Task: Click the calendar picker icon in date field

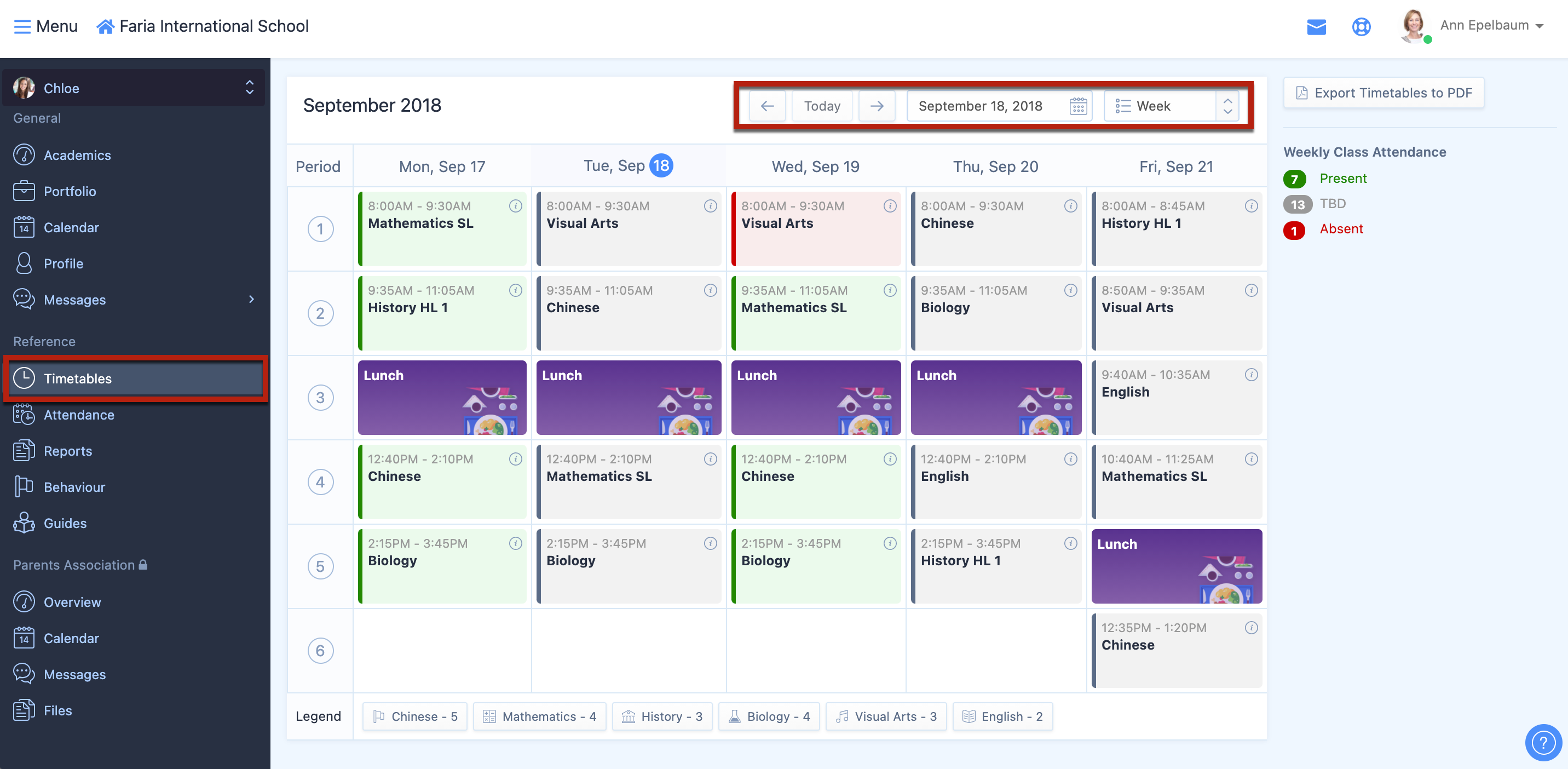Action: (1078, 106)
